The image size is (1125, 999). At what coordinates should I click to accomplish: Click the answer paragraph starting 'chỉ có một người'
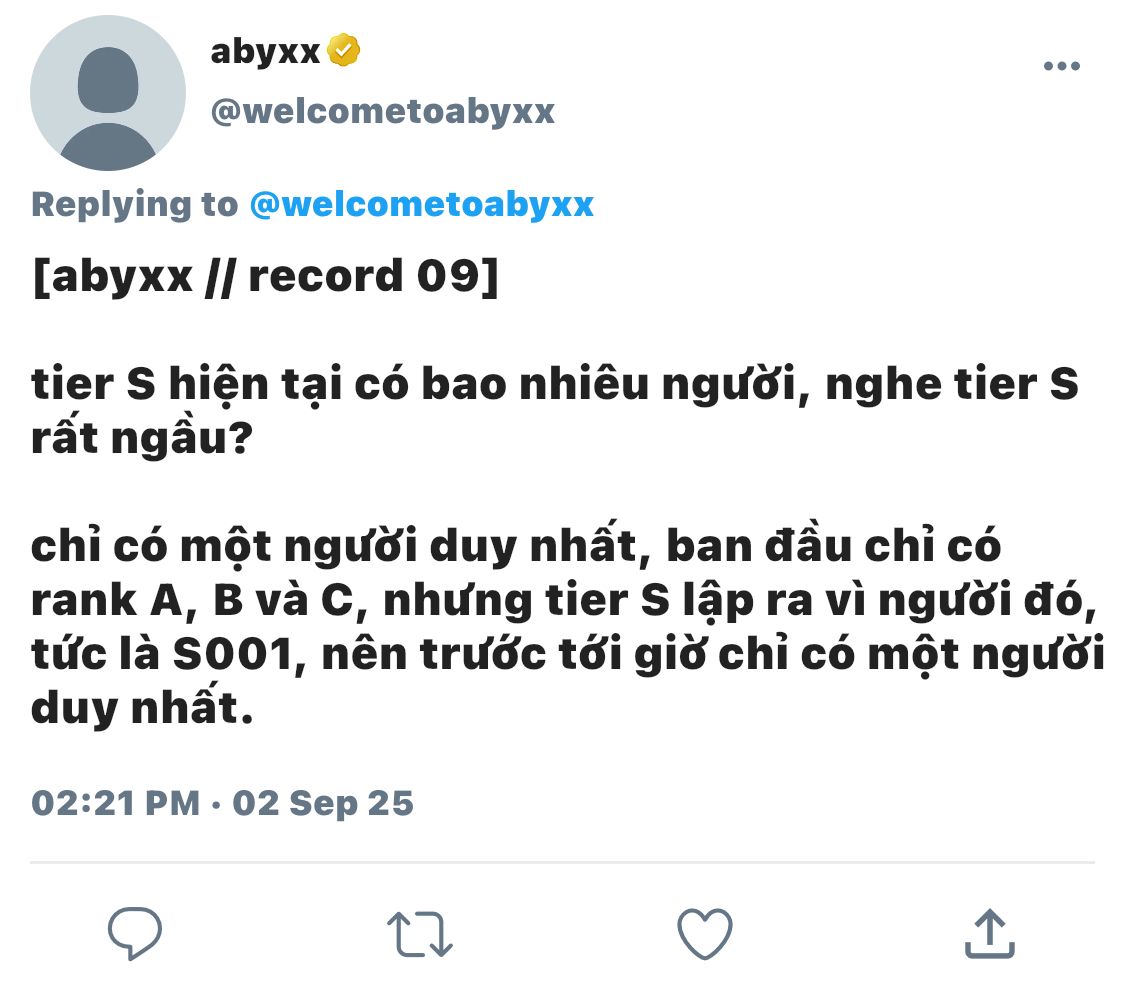pos(567,627)
